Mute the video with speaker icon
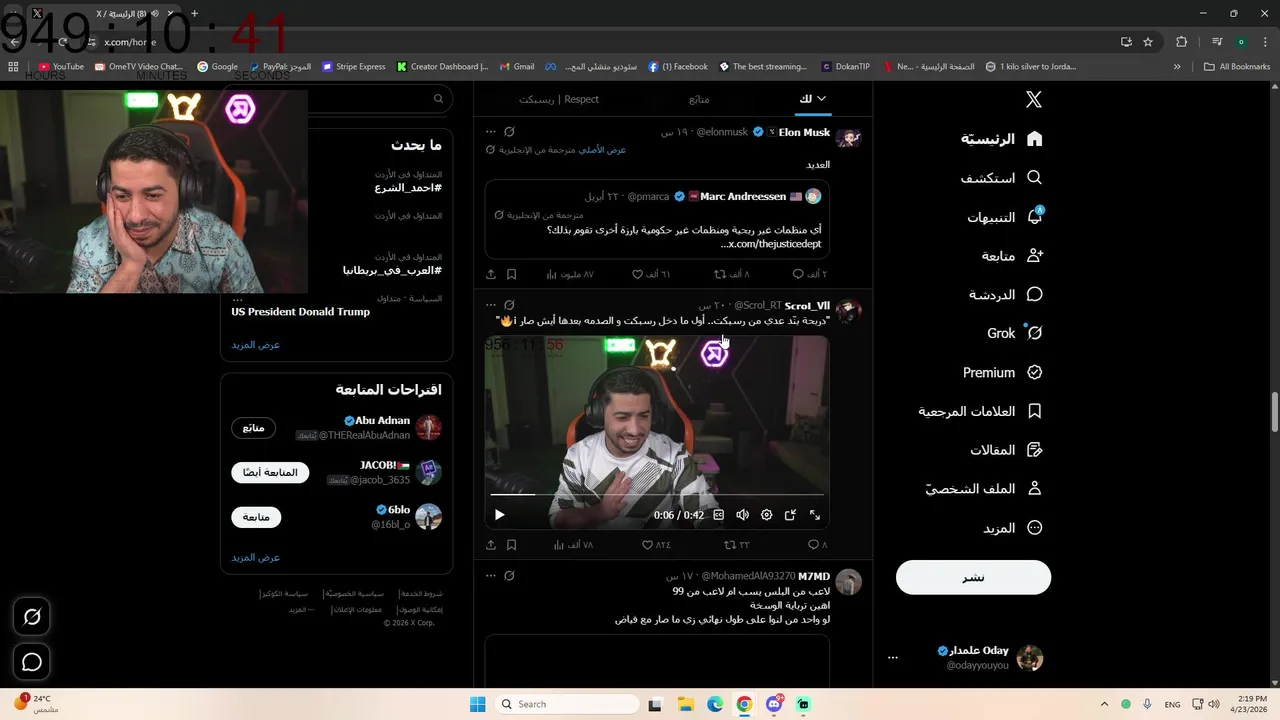Screen dimensions: 1280x720 click(x=742, y=515)
